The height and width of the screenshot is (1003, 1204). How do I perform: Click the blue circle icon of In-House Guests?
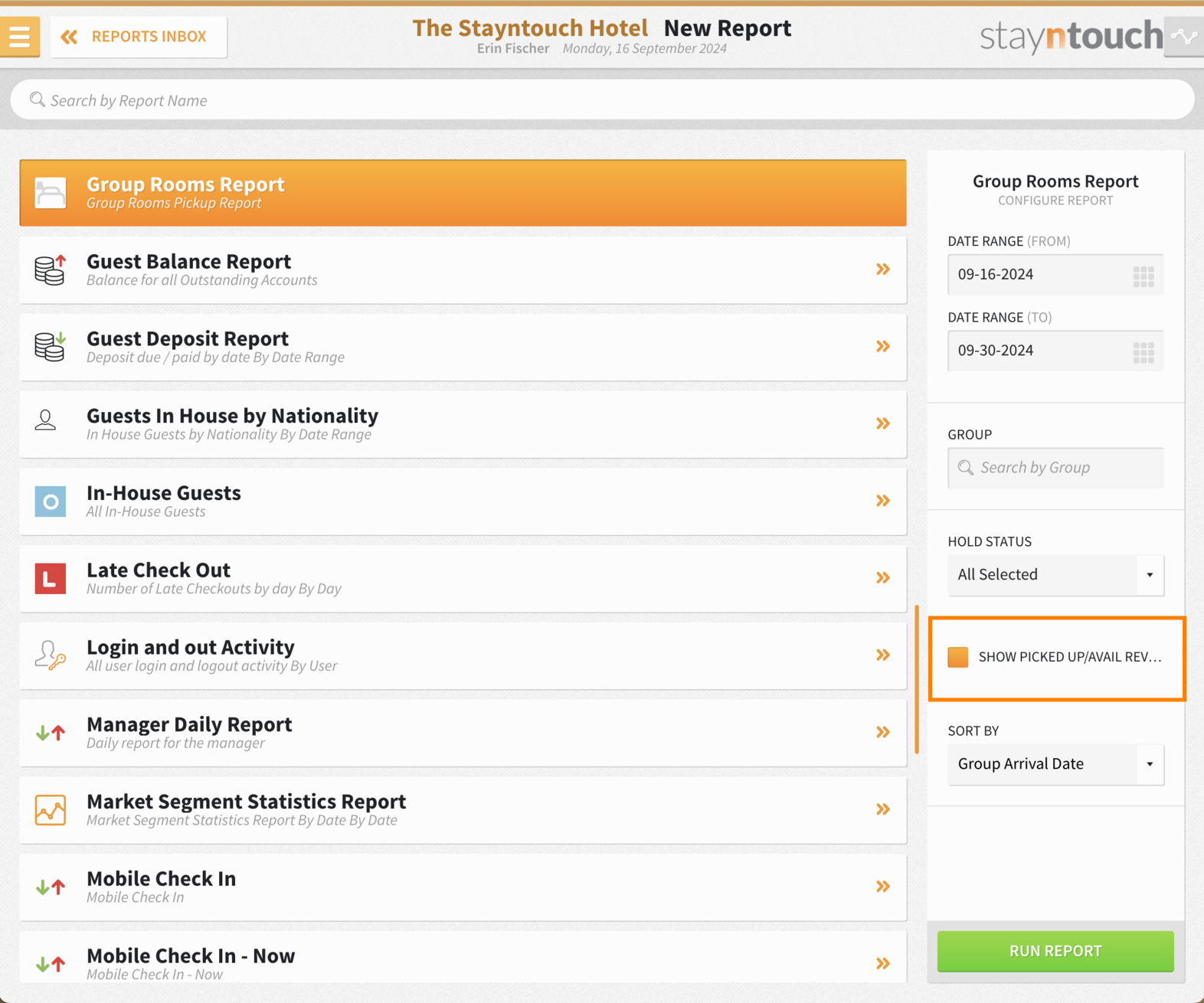click(x=51, y=501)
